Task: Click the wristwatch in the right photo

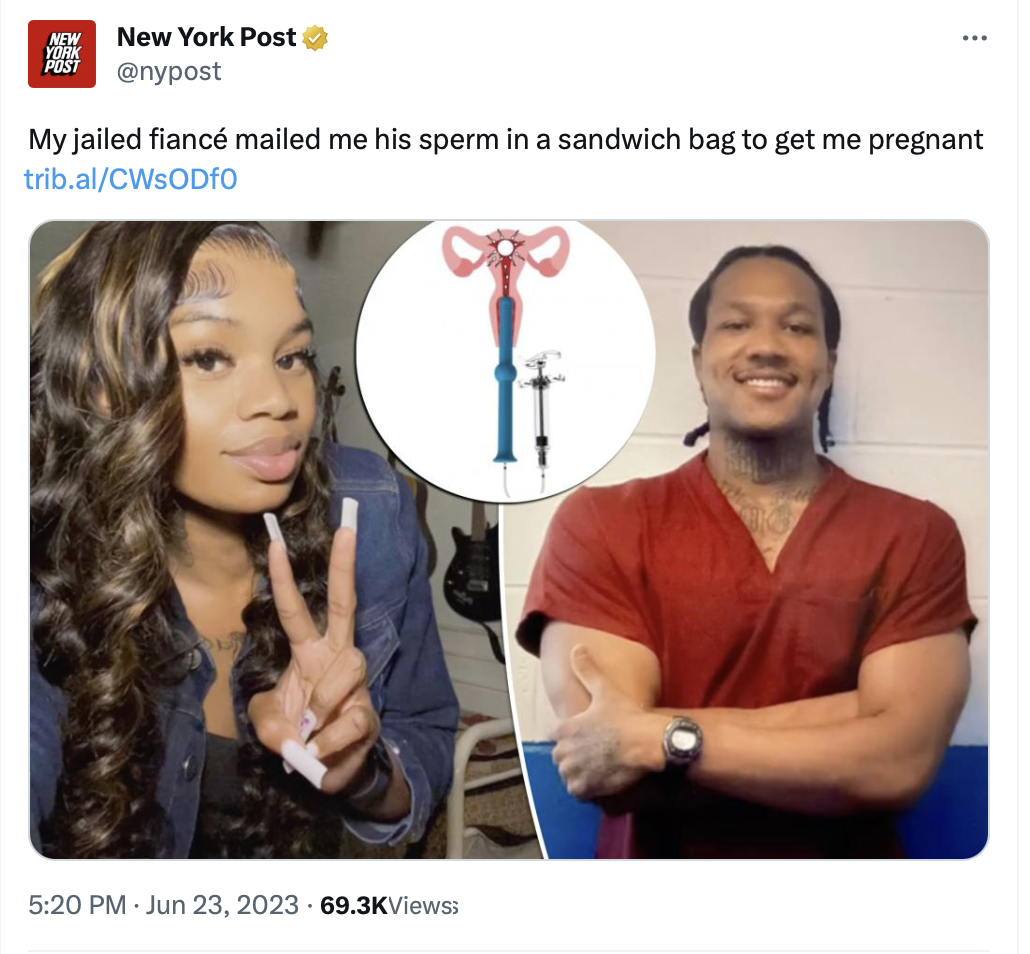Action: (682, 741)
